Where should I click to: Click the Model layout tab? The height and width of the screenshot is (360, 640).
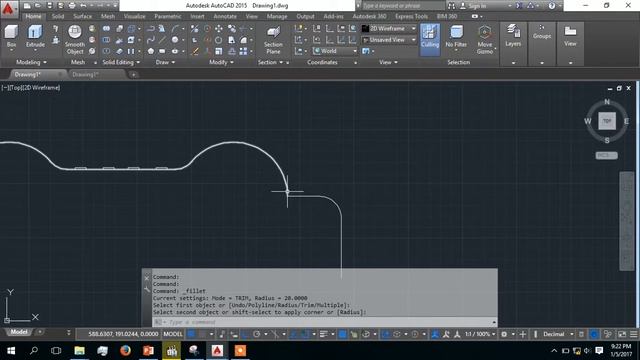(19, 332)
